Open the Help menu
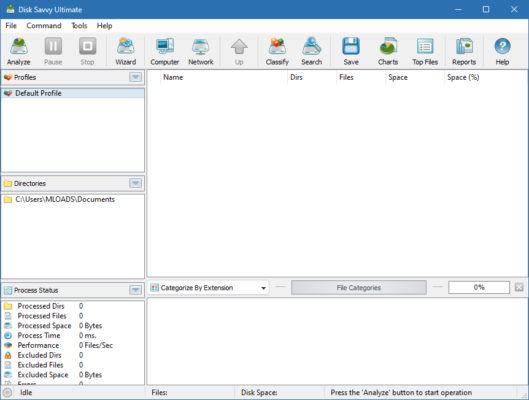This screenshot has height=400, width=529. pos(105,26)
